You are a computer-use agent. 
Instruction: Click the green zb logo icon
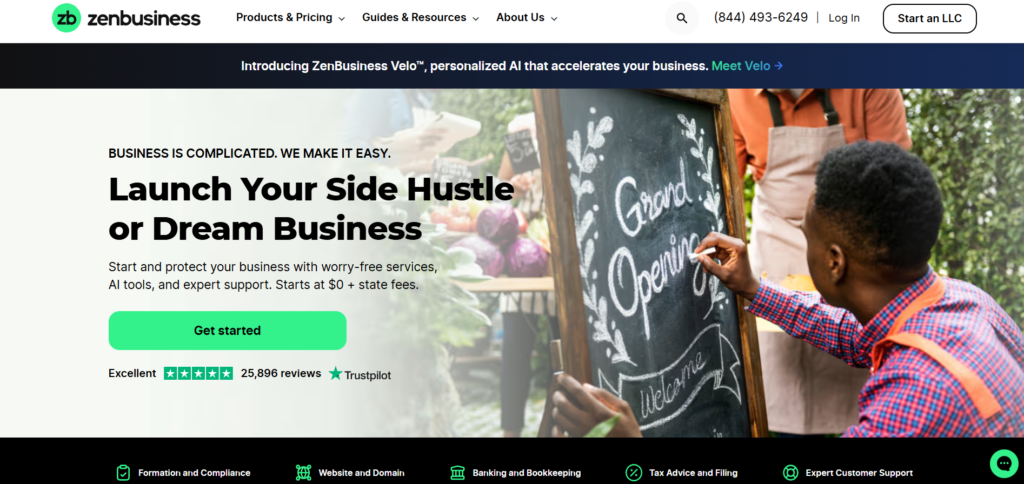[x=66, y=18]
